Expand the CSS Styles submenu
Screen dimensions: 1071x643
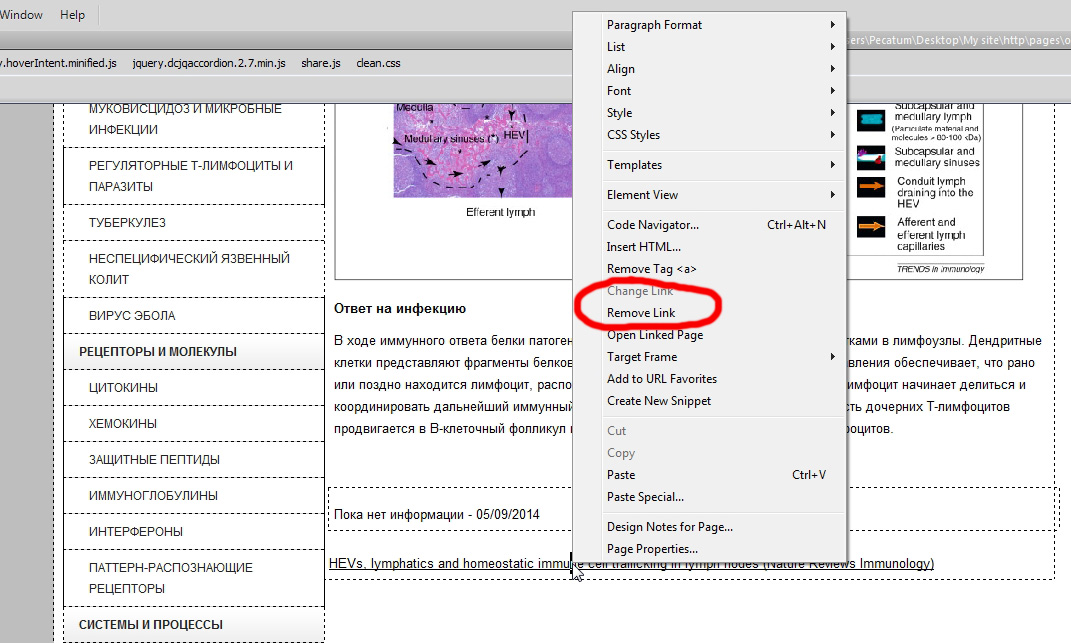pyautogui.click(x=633, y=135)
